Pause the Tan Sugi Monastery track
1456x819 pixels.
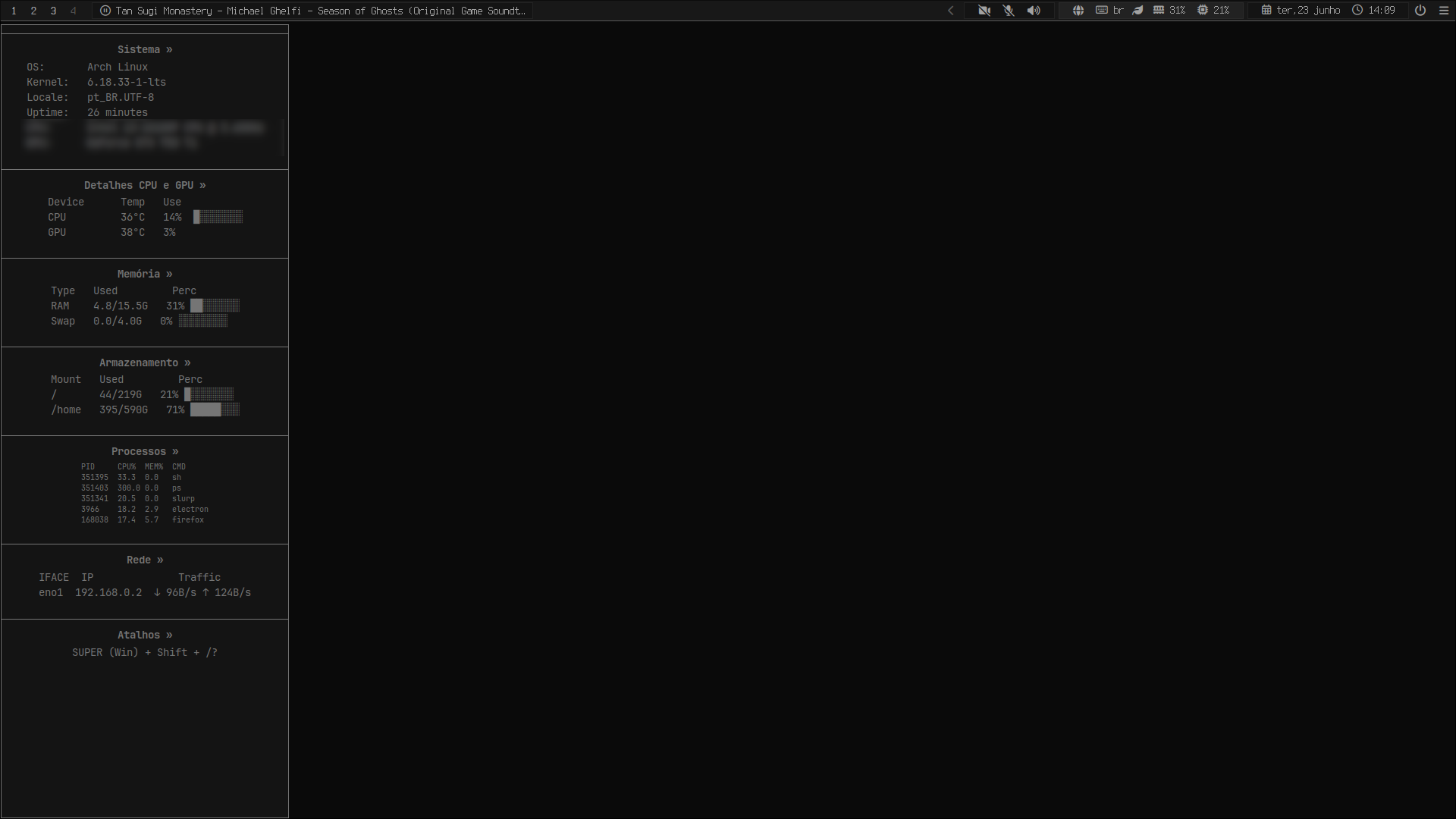105,11
